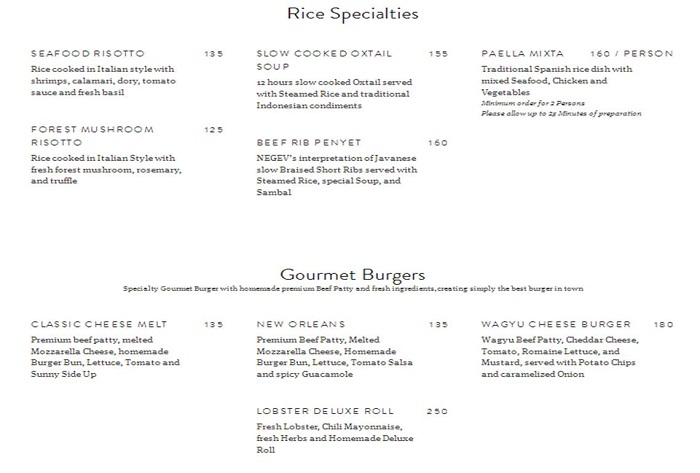This screenshot has height=473, width=700.
Task: Select the Paella Mixta dish title
Action: click(522, 53)
